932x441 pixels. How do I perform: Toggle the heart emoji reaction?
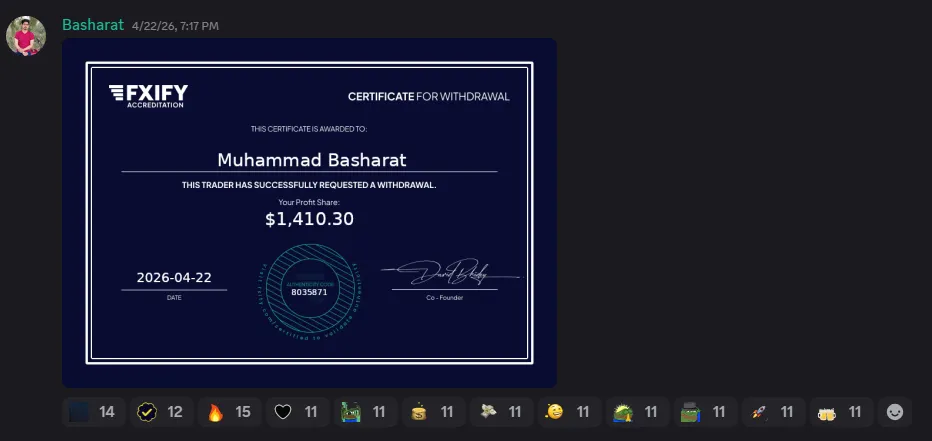[x=297, y=412]
